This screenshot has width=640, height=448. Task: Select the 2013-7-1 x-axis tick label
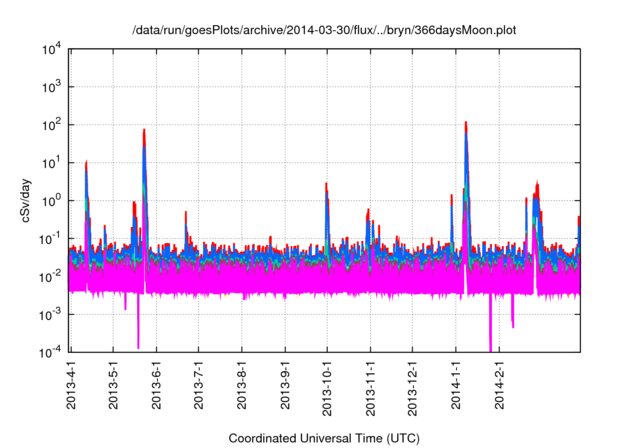coord(198,389)
